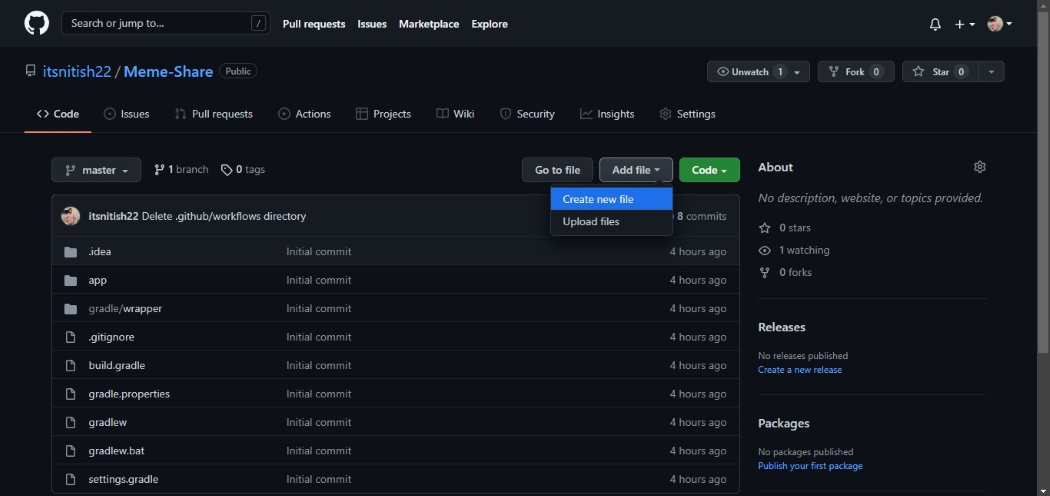Click the gradlew.bat file icon
The width and height of the screenshot is (1050, 496).
click(x=70, y=451)
